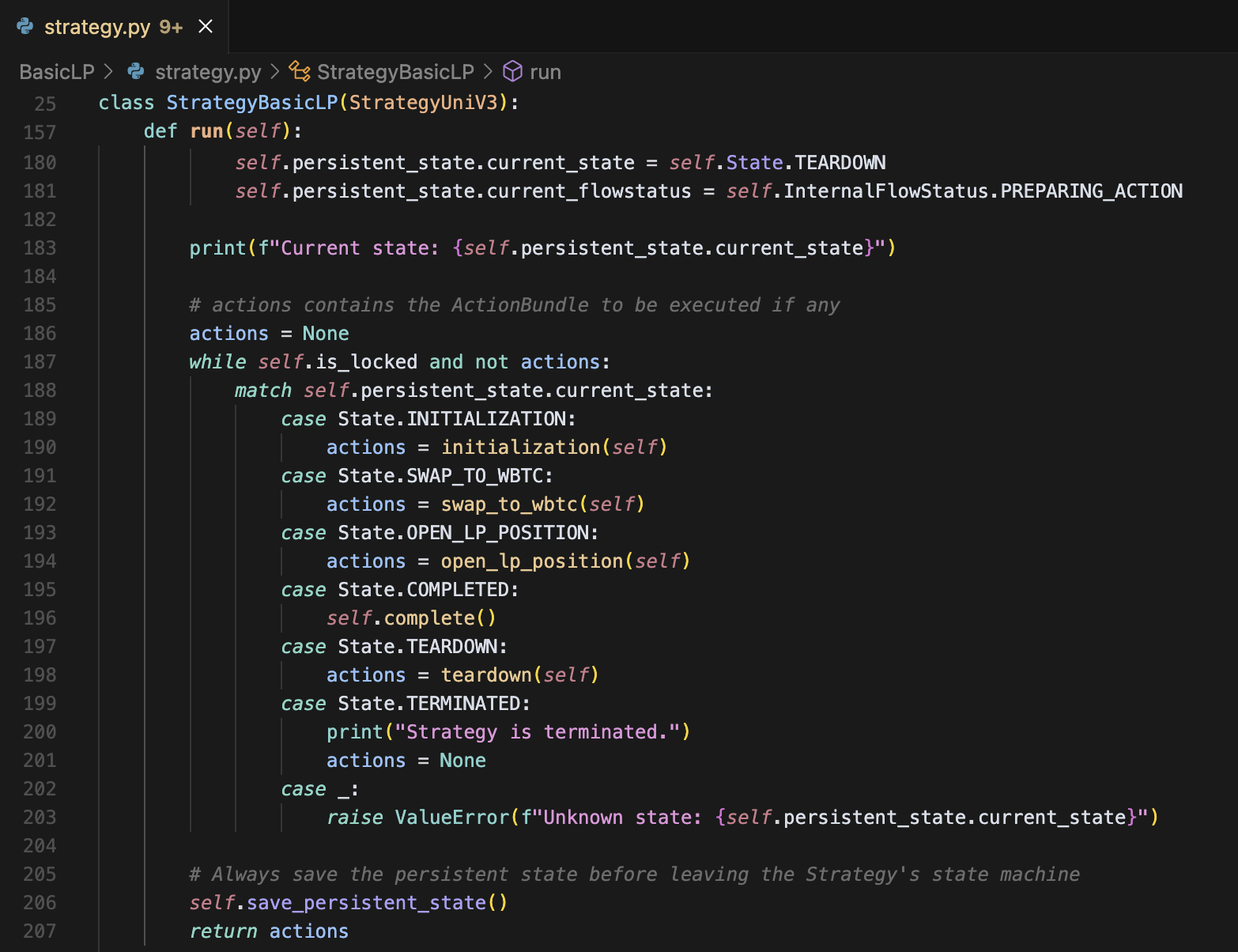The width and height of the screenshot is (1238, 952).
Task: Click is_locked in the while condition
Action: pyautogui.click(x=366, y=362)
